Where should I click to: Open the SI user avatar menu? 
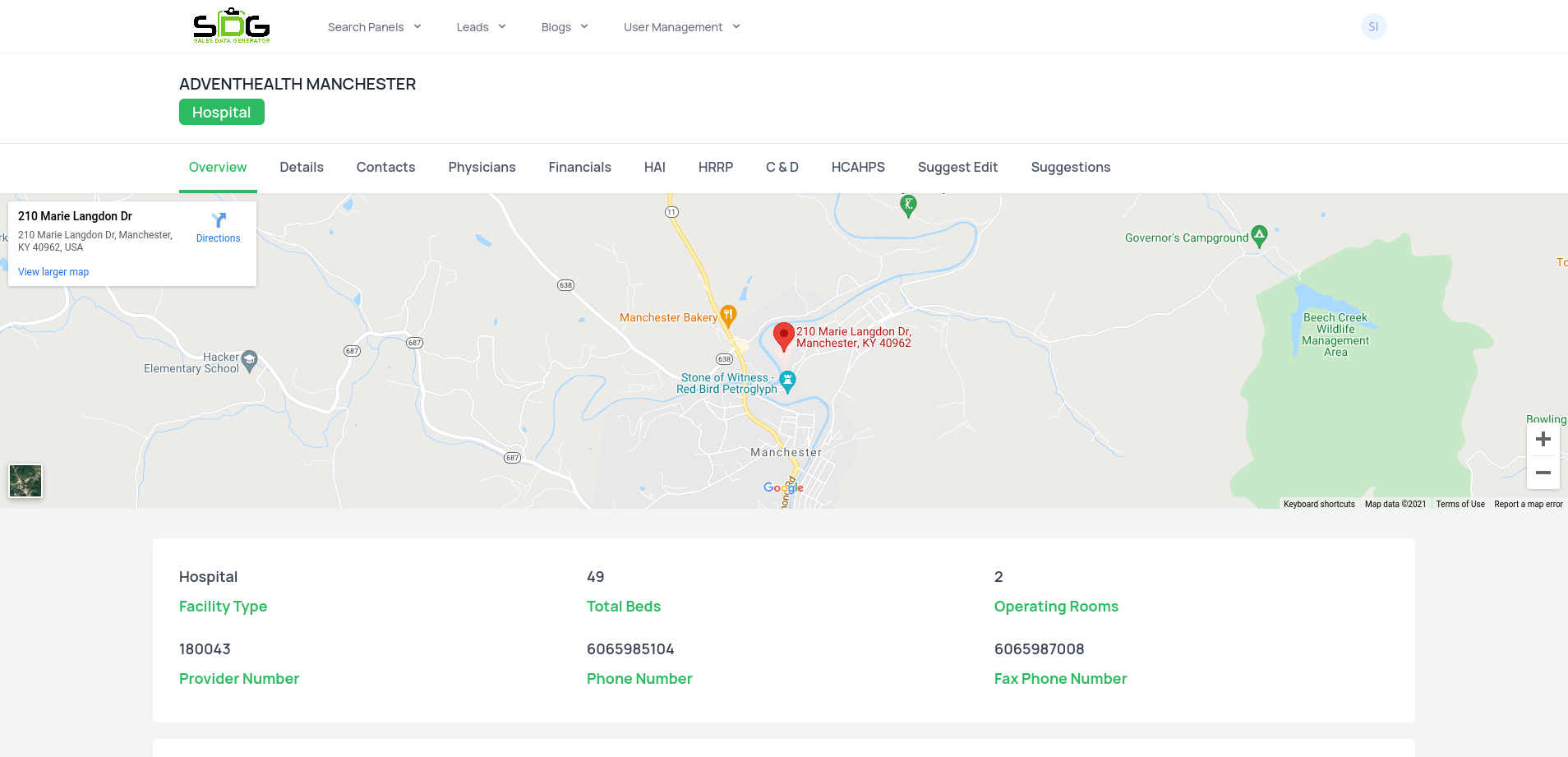[1373, 26]
